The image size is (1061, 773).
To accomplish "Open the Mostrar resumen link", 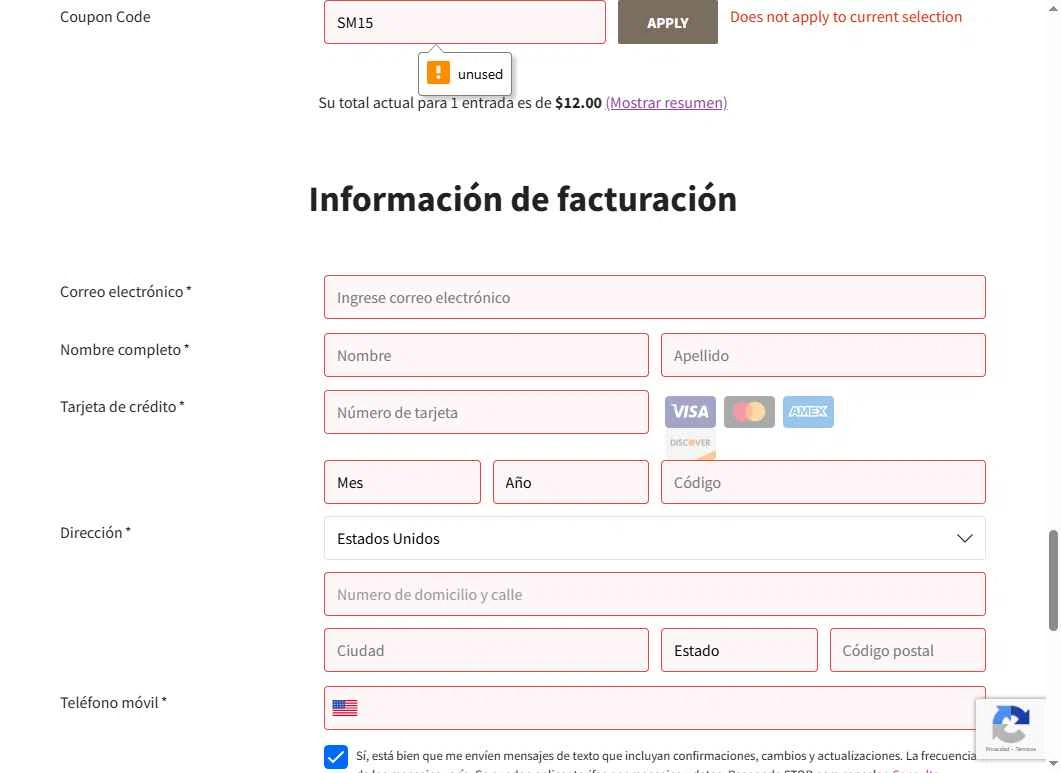I will (667, 103).
